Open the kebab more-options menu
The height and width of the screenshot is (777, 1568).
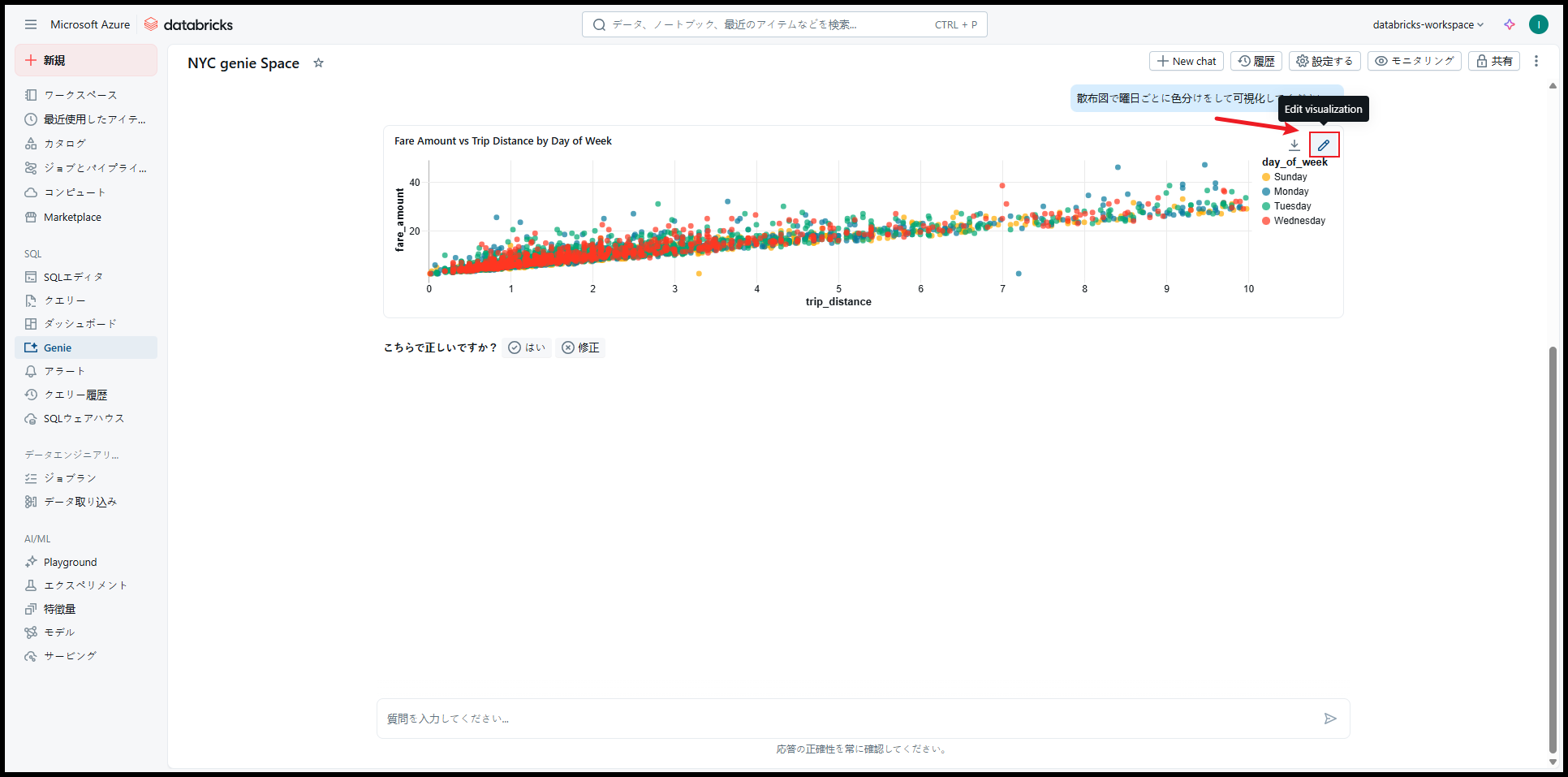pos(1536,61)
